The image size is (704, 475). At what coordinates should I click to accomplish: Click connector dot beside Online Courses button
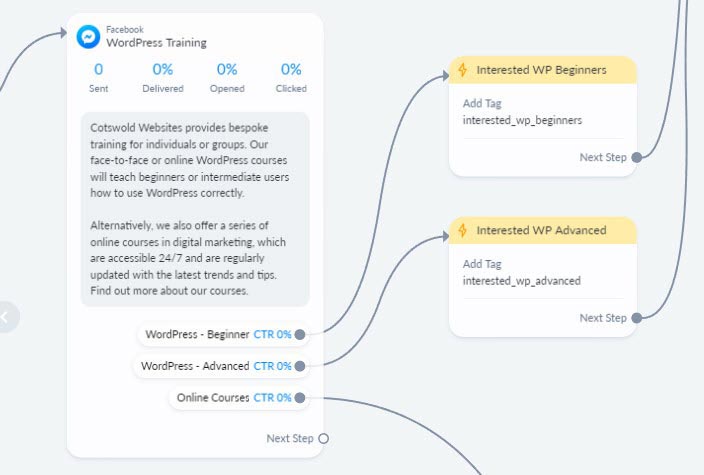point(299,398)
